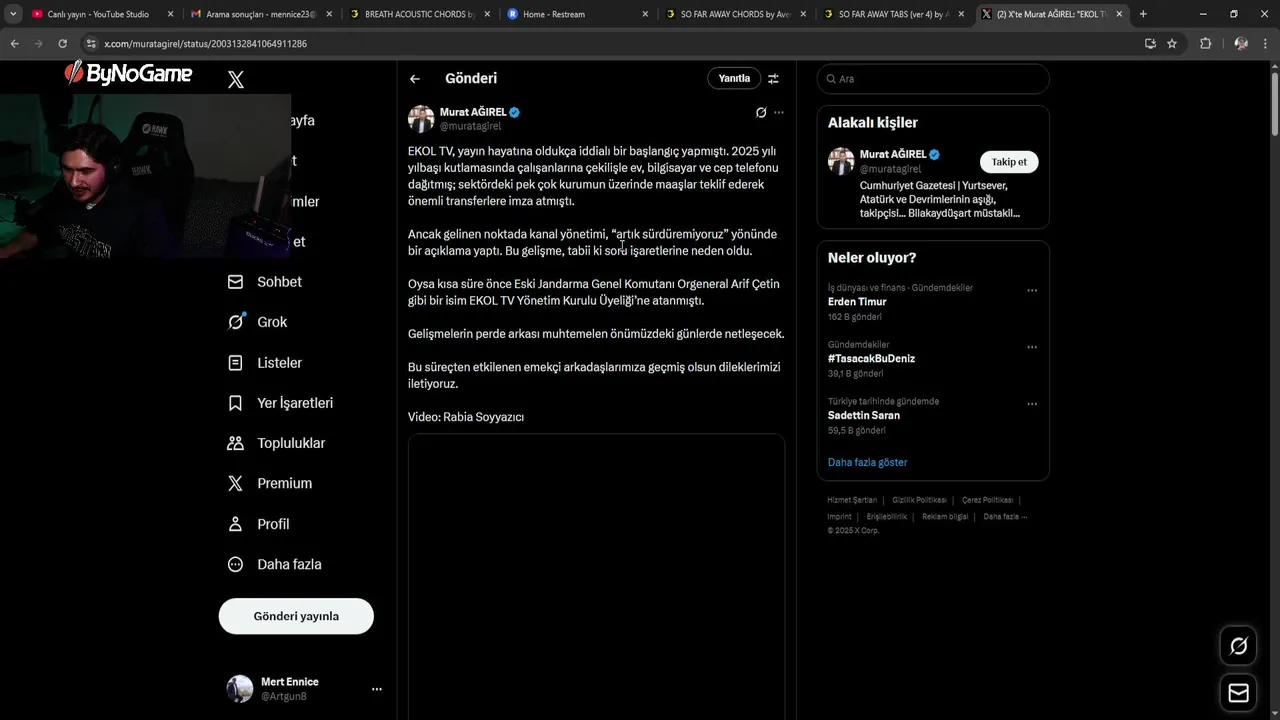The image size is (1280, 720).
Task: Open the X logo home icon
Action: click(x=236, y=80)
